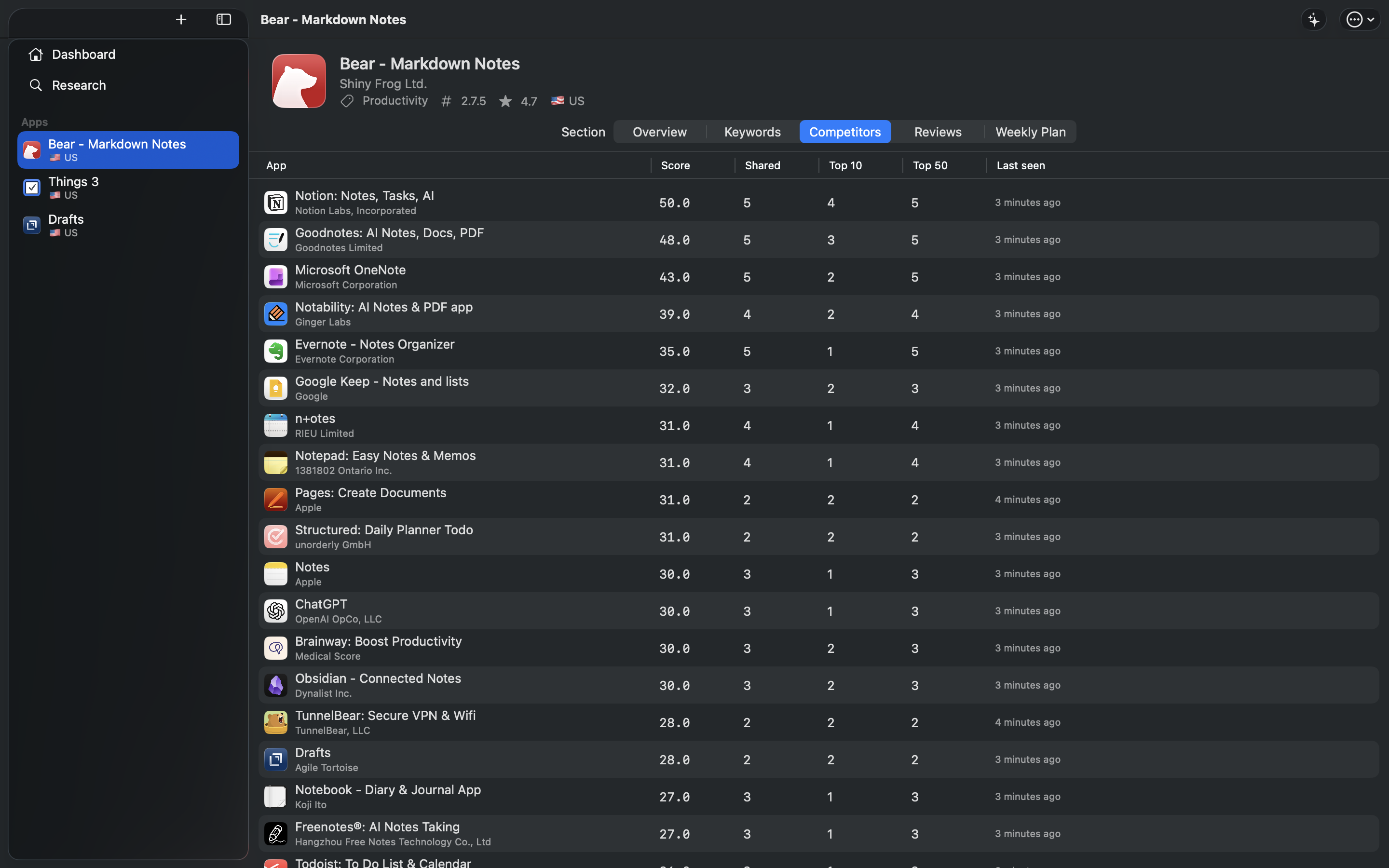Viewport: 1389px width, 868px height.
Task: Select 'Notion: Notes, Tasks, AI' row title
Action: click(x=365, y=196)
